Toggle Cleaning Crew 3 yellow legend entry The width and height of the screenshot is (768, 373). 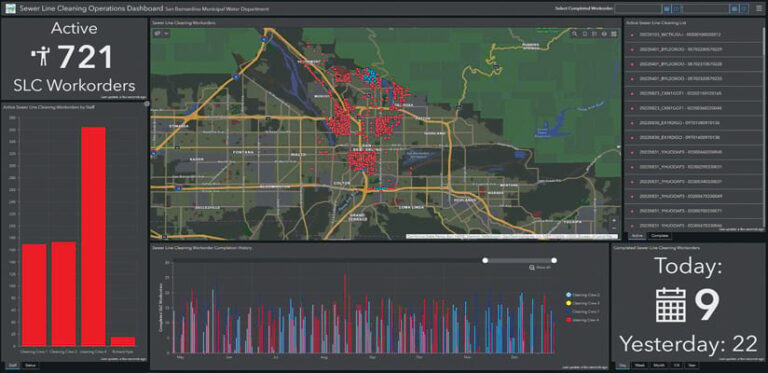click(582, 303)
